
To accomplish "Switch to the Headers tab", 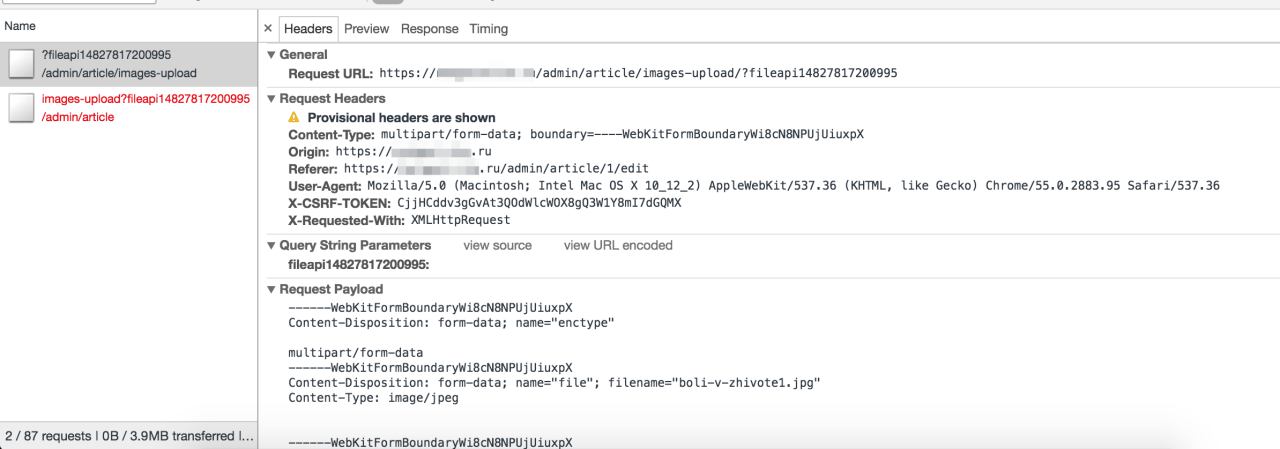I will point(308,29).
